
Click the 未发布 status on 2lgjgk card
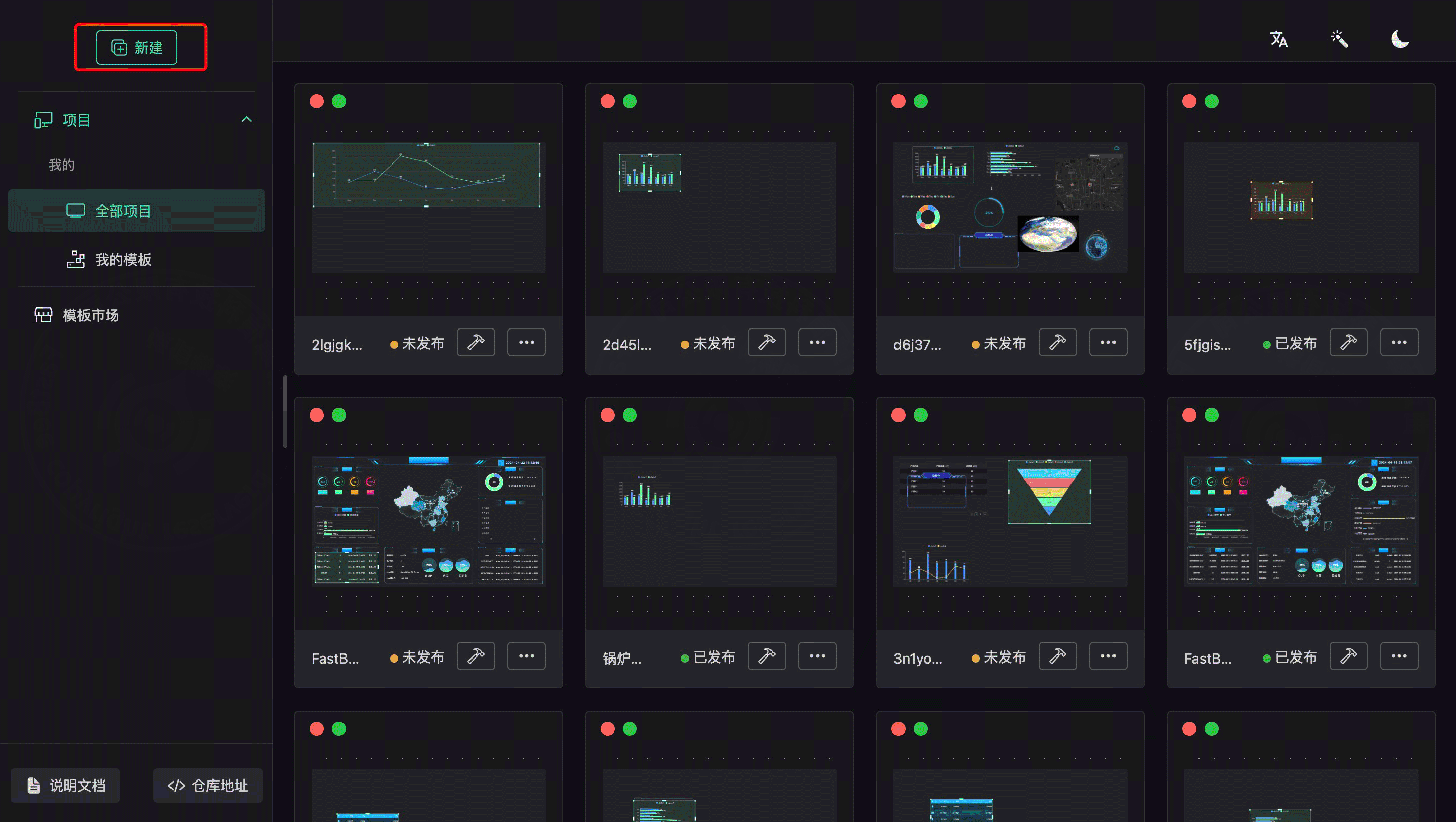point(417,343)
